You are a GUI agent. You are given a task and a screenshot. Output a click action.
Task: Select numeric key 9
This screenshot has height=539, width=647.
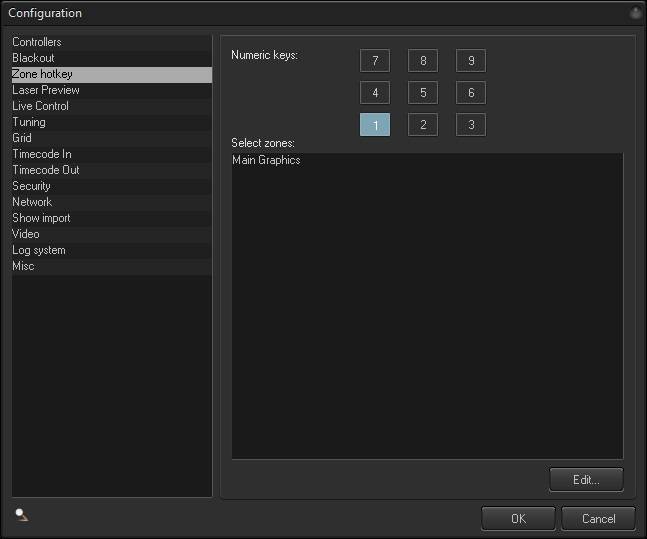tap(471, 61)
